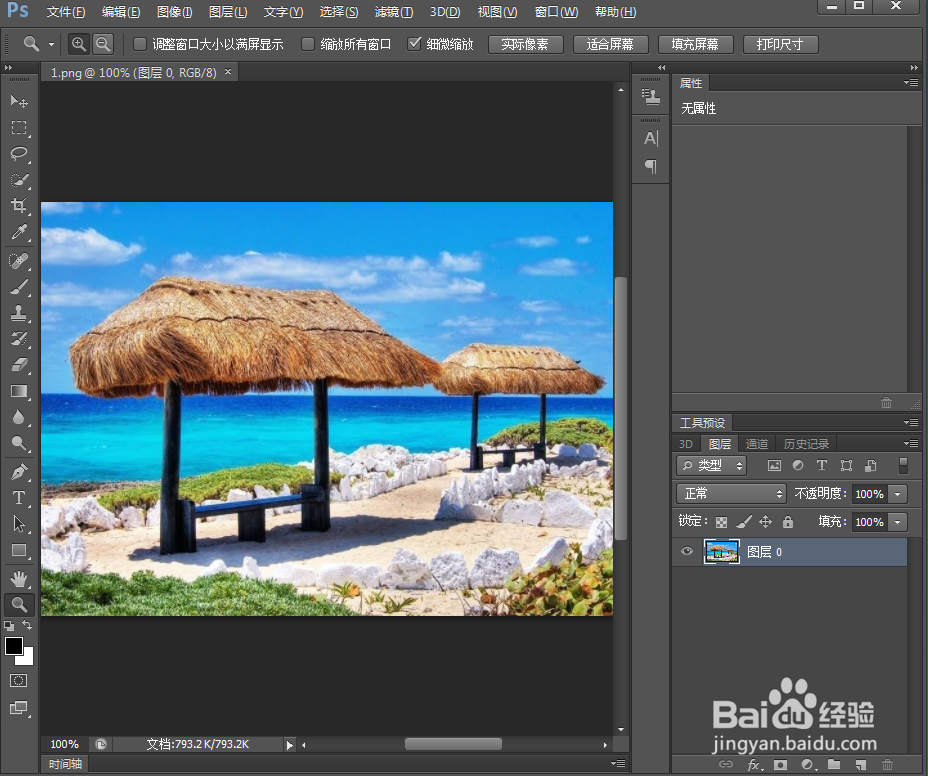Screen dimensions: 928x776
Task: Select the Rectangular Marquee tool
Action: tap(19, 128)
